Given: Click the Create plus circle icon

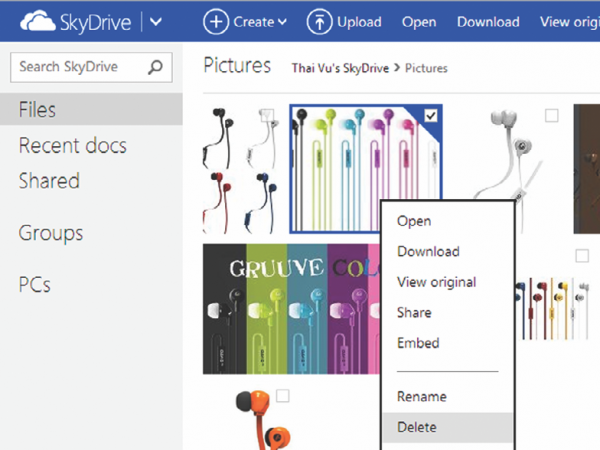Looking at the screenshot, I should [216, 22].
